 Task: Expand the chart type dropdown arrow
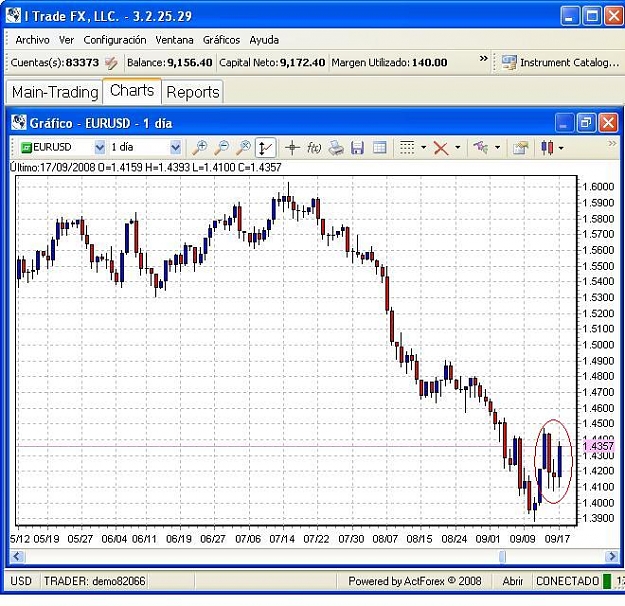[561, 148]
